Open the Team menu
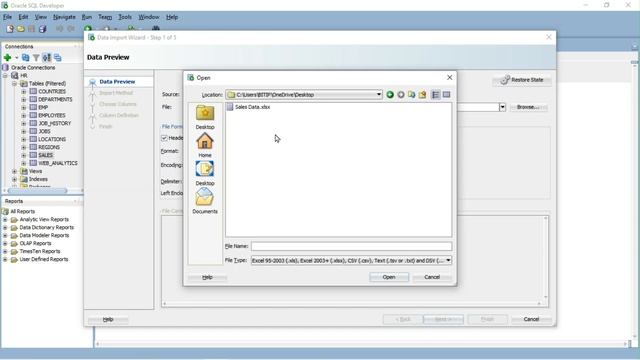The image size is (640, 360). click(105, 17)
